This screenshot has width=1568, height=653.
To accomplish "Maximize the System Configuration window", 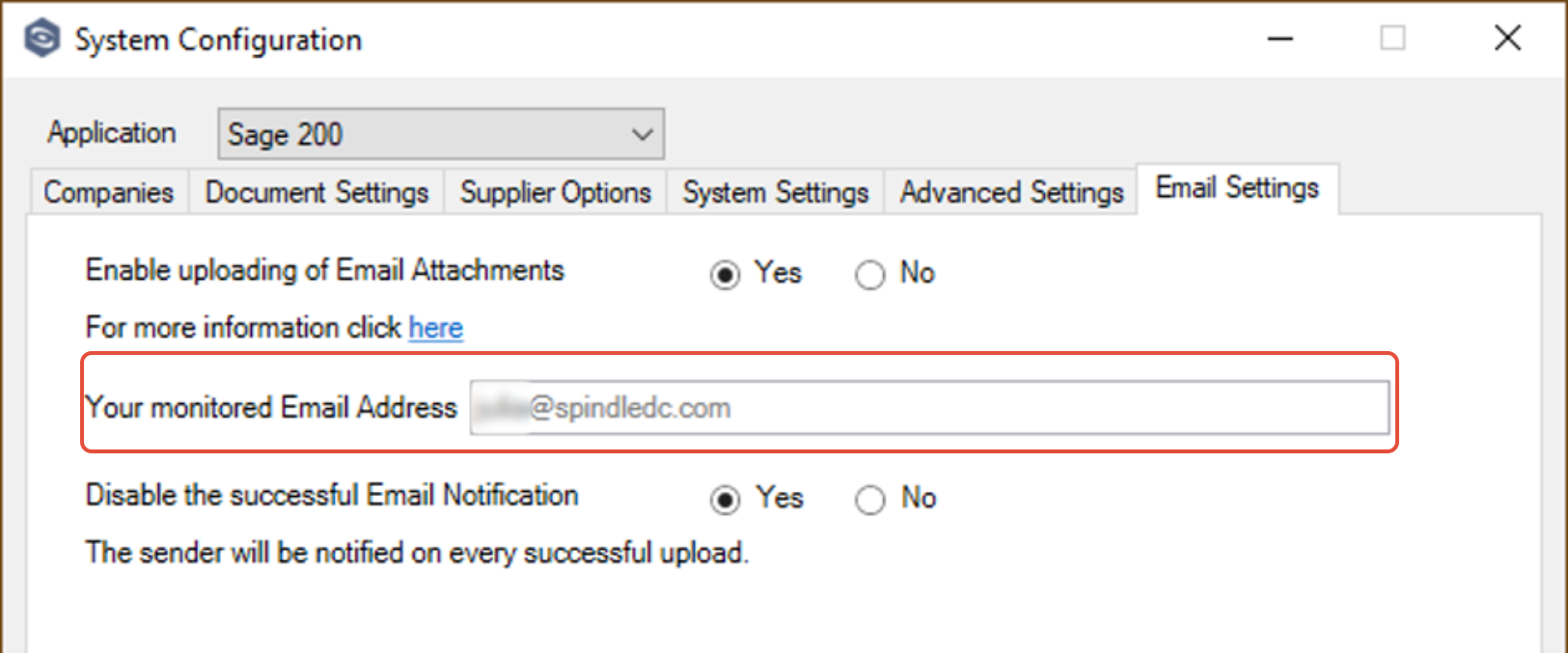I will click(x=1392, y=39).
